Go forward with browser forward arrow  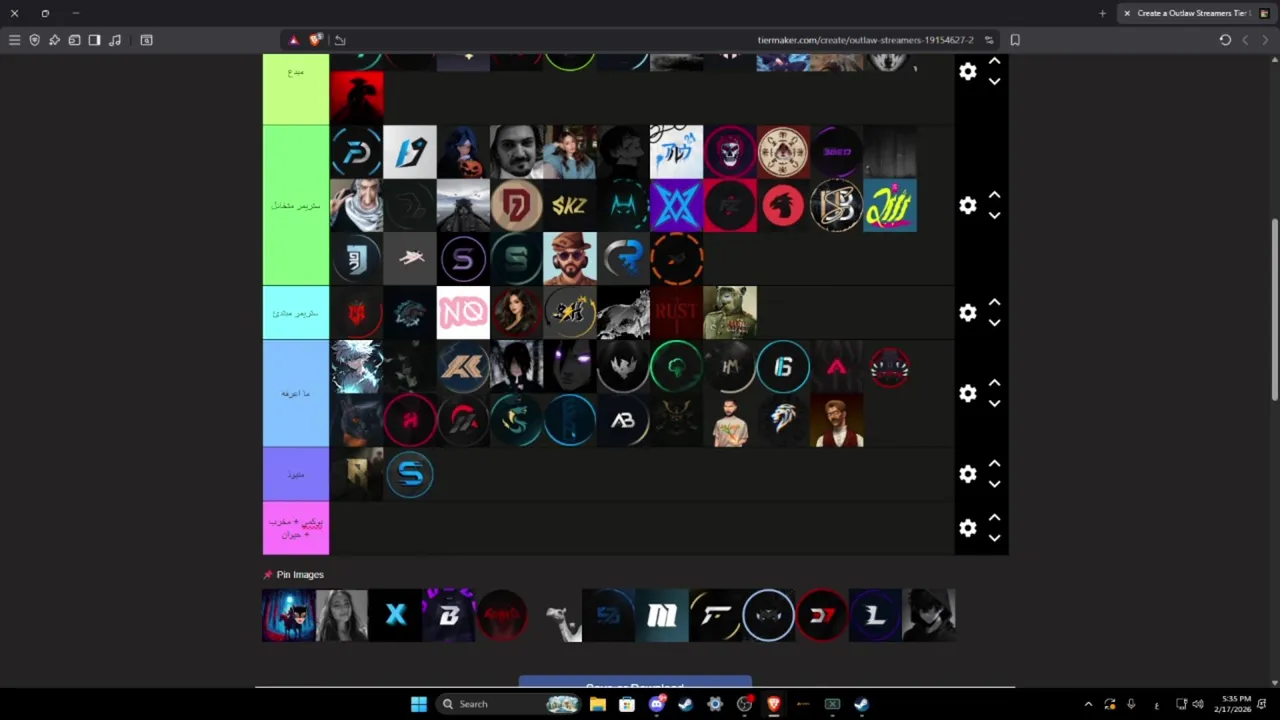pos(1265,40)
